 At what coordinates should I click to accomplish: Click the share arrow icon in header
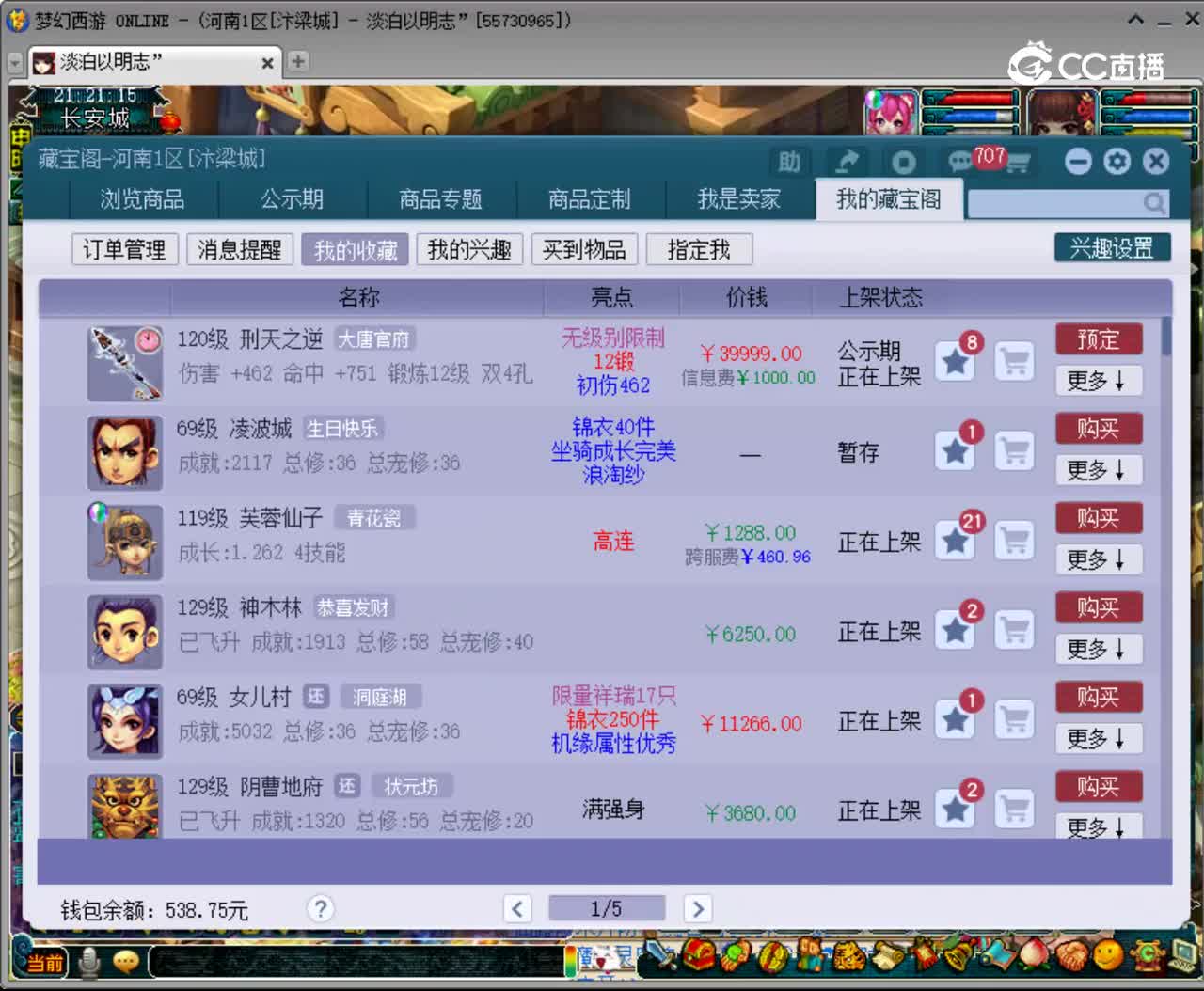848,162
